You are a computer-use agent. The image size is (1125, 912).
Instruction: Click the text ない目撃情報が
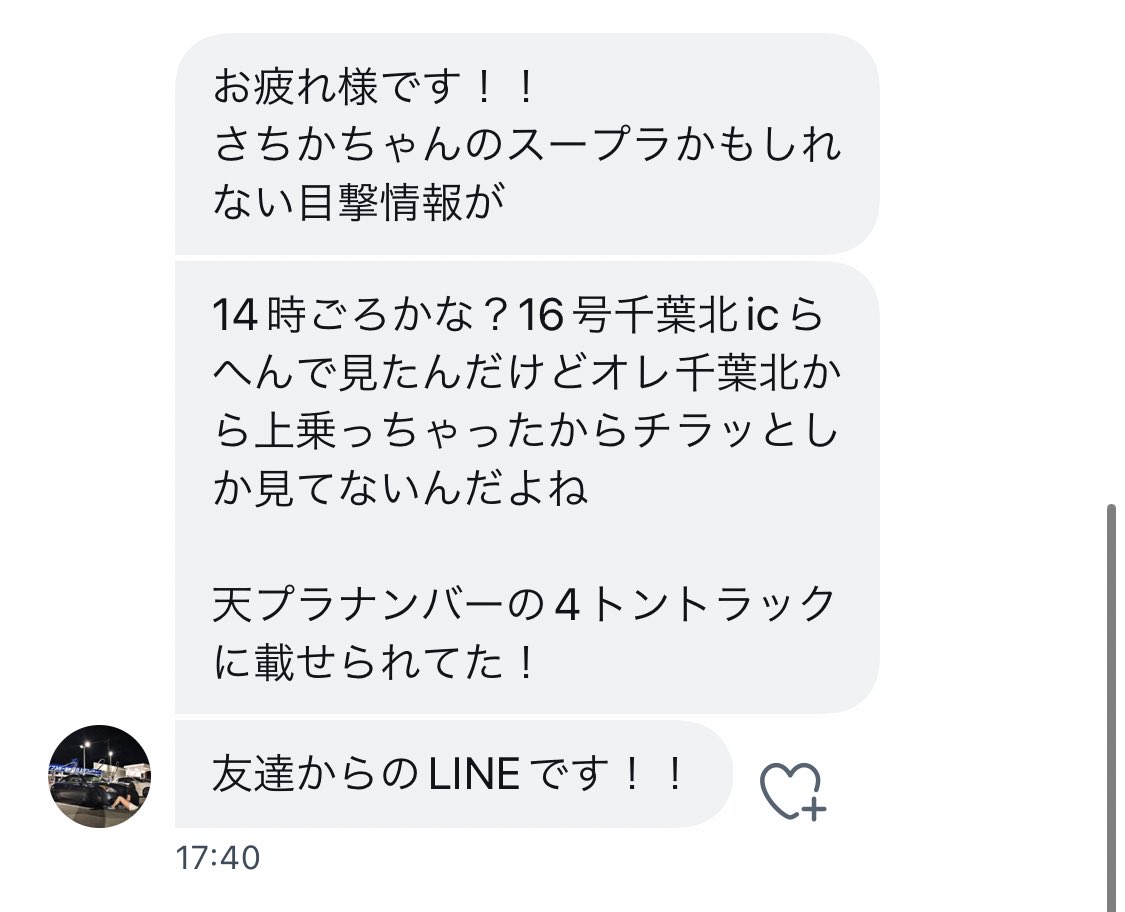point(359,202)
